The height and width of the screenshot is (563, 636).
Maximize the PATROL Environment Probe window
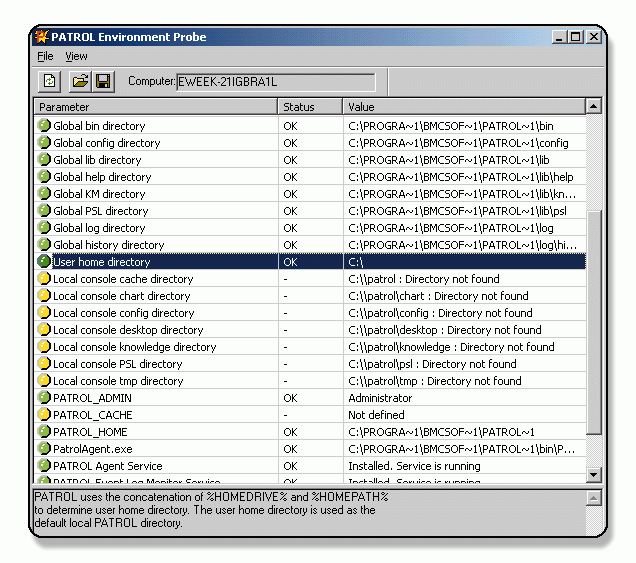point(575,37)
